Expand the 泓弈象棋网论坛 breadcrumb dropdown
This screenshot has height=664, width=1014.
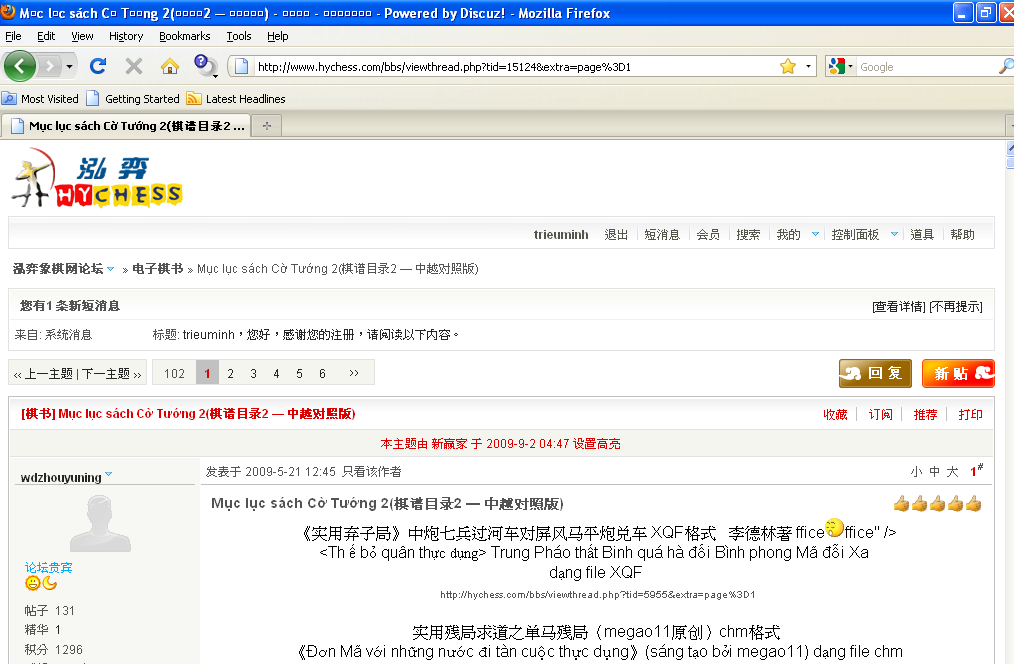(111, 269)
